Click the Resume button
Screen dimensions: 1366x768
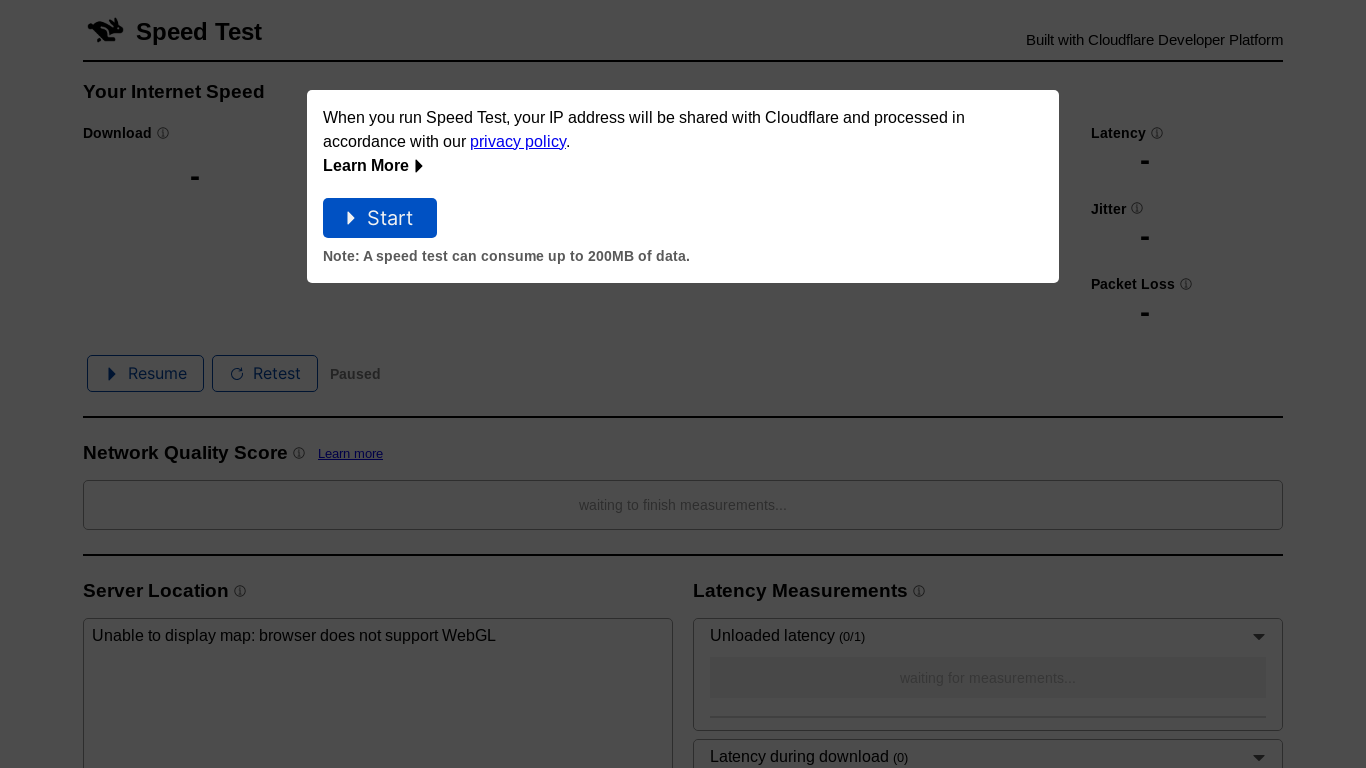pos(145,373)
